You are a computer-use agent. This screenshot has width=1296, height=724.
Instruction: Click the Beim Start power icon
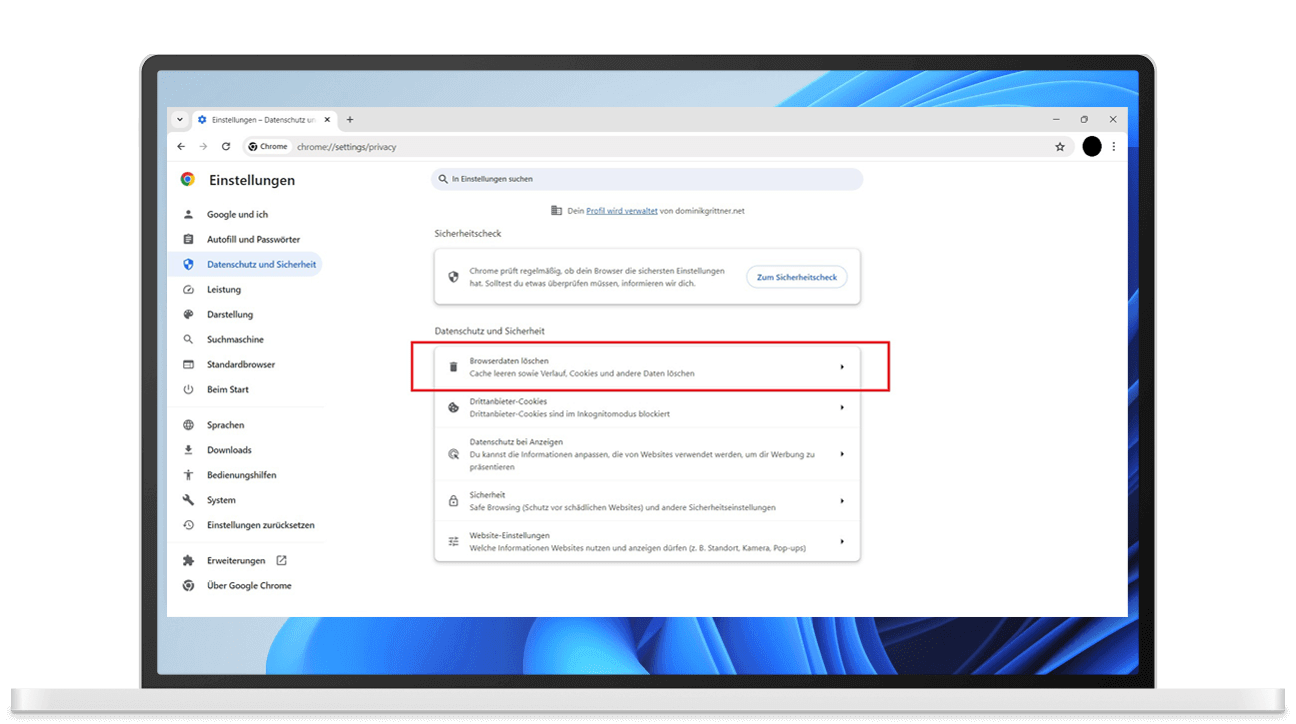point(188,390)
